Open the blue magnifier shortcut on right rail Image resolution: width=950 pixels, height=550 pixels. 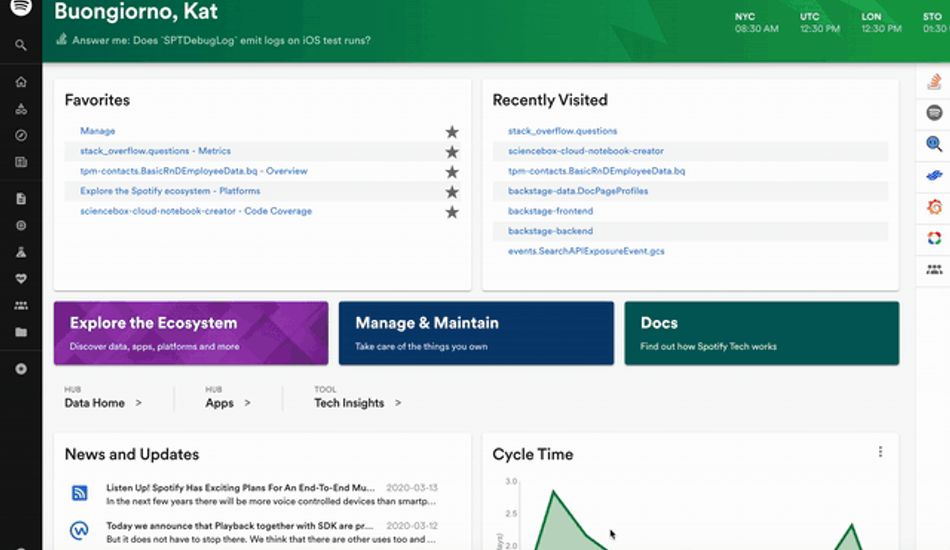pos(934,144)
